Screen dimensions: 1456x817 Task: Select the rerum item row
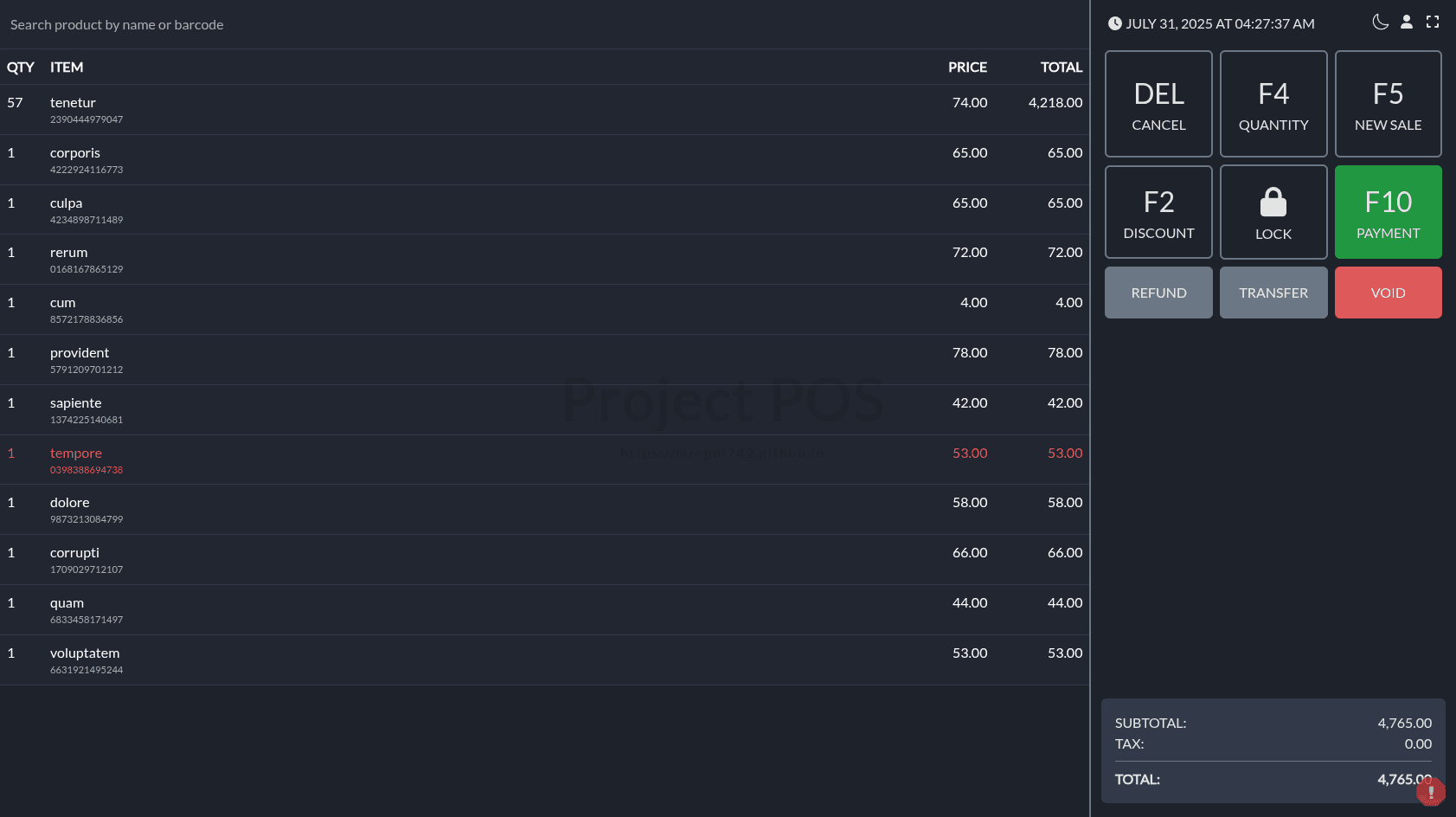tap(544, 260)
